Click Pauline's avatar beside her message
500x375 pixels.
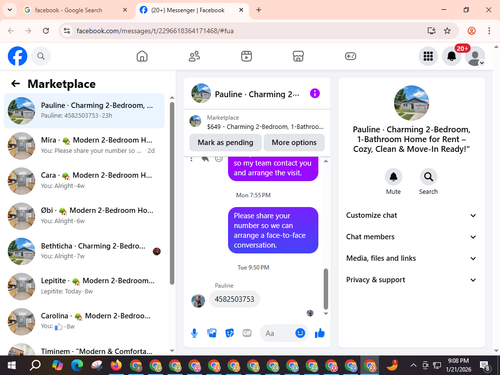point(198,301)
